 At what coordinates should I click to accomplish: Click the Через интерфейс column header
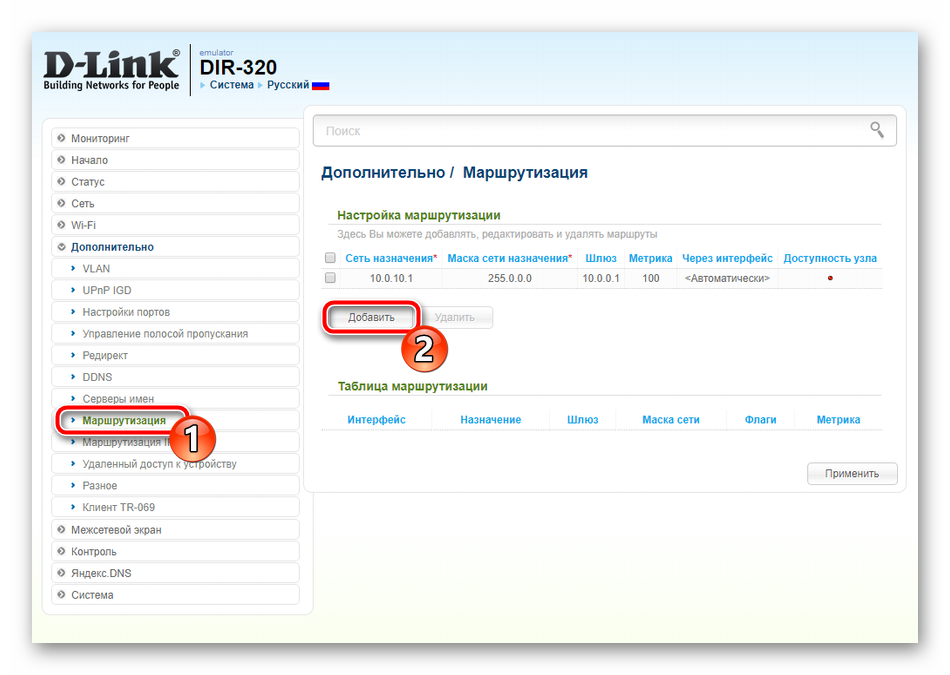[728, 258]
